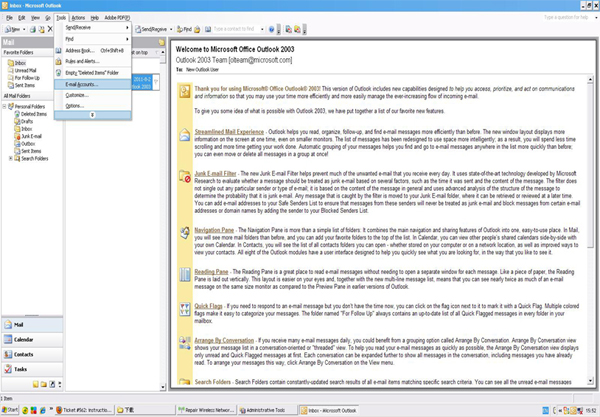Screen dimensions: 600x417
Task: Switch to Contacts in navigation pane
Action: (32, 355)
